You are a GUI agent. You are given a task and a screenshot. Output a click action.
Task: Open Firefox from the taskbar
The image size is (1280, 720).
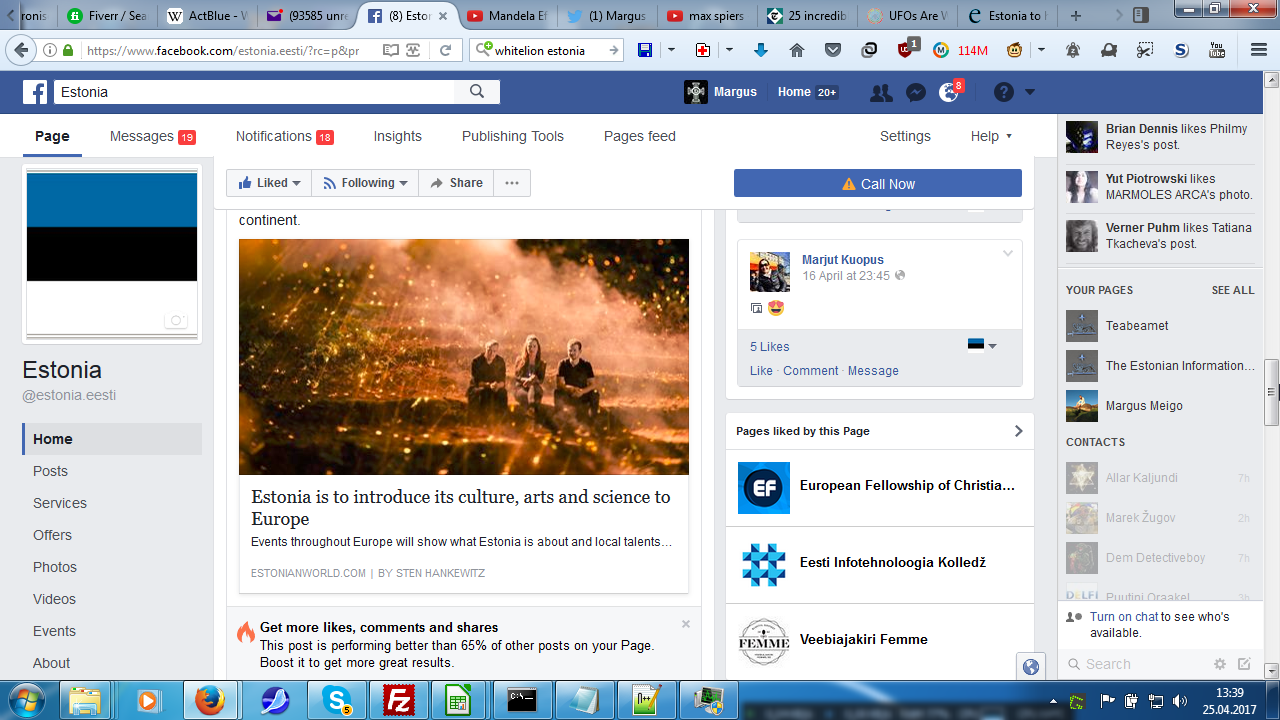pos(210,700)
